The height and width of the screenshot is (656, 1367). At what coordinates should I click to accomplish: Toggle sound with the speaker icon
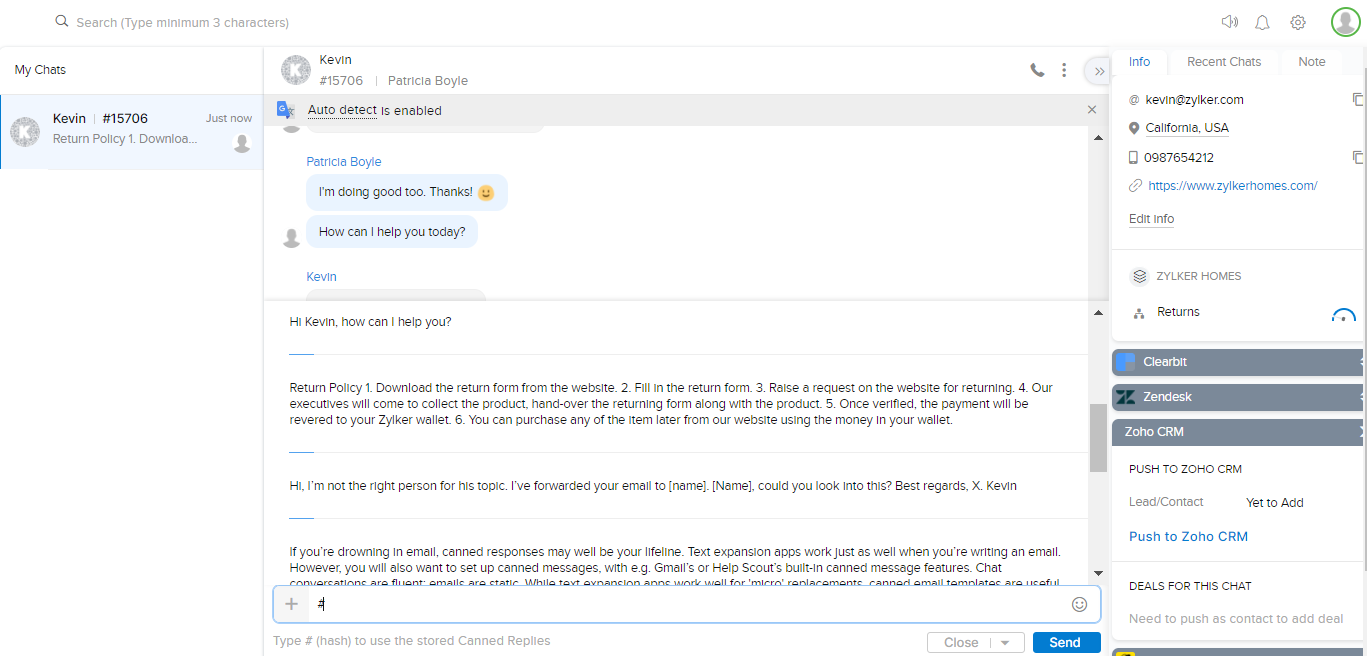tap(1229, 22)
